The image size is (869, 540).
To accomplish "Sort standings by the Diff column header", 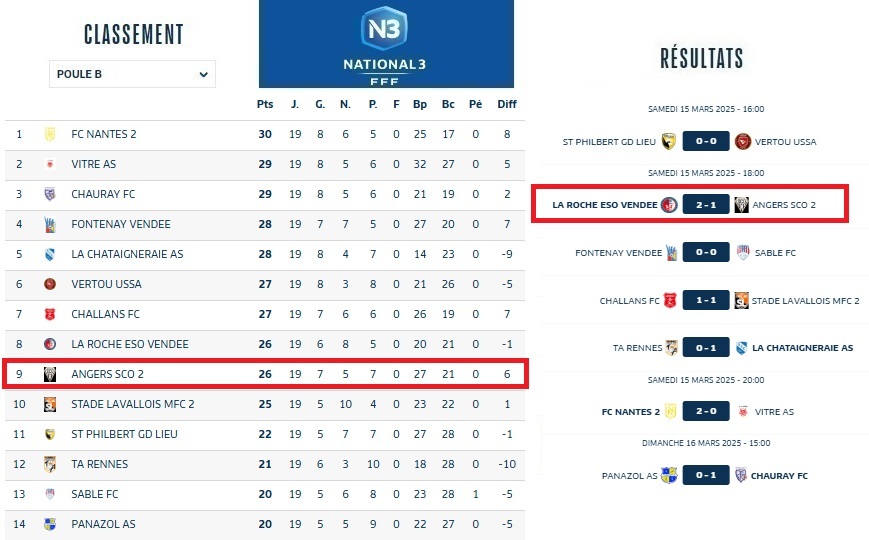I will click(507, 104).
